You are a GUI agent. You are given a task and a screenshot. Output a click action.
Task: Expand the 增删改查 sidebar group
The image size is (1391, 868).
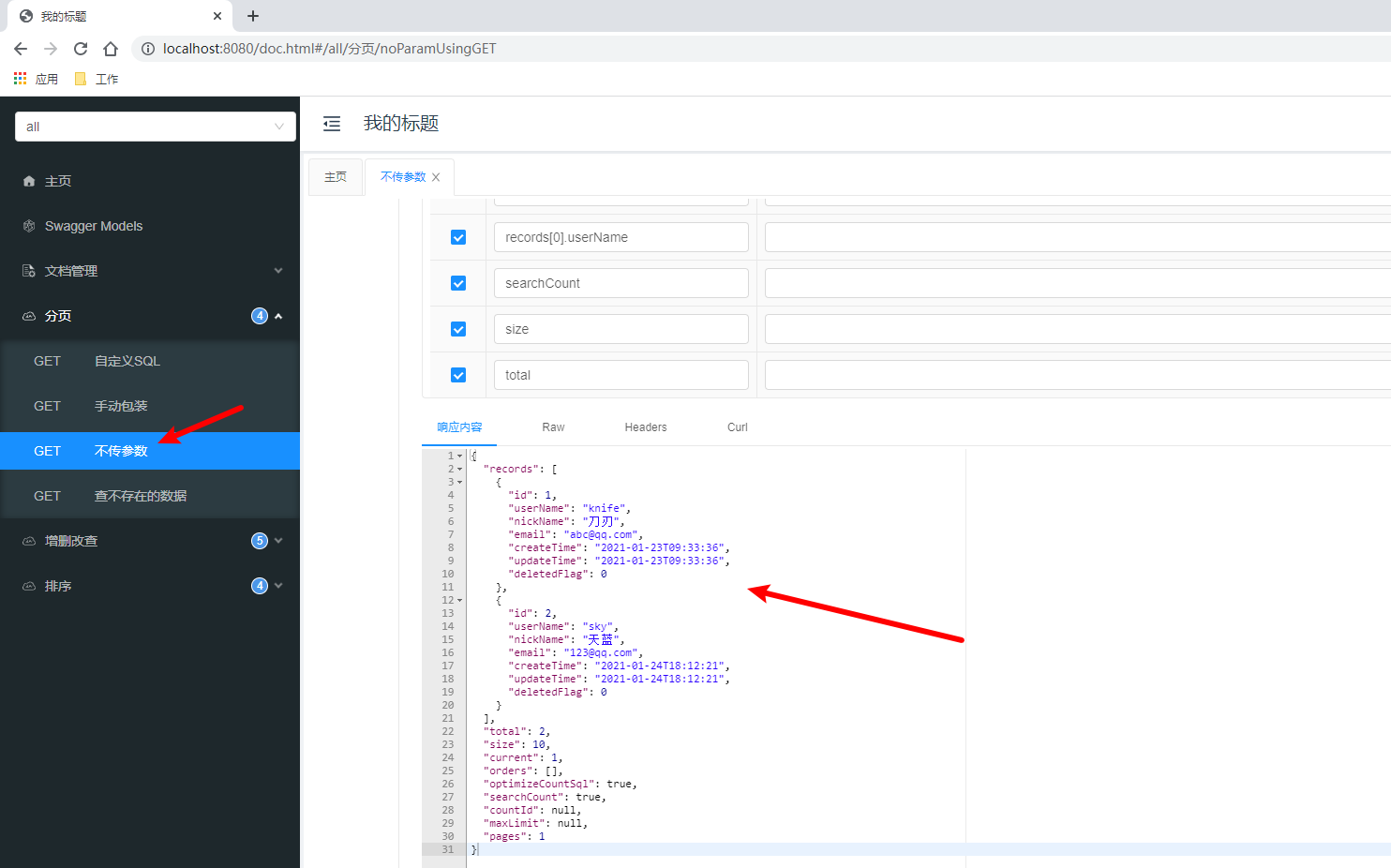[150, 541]
